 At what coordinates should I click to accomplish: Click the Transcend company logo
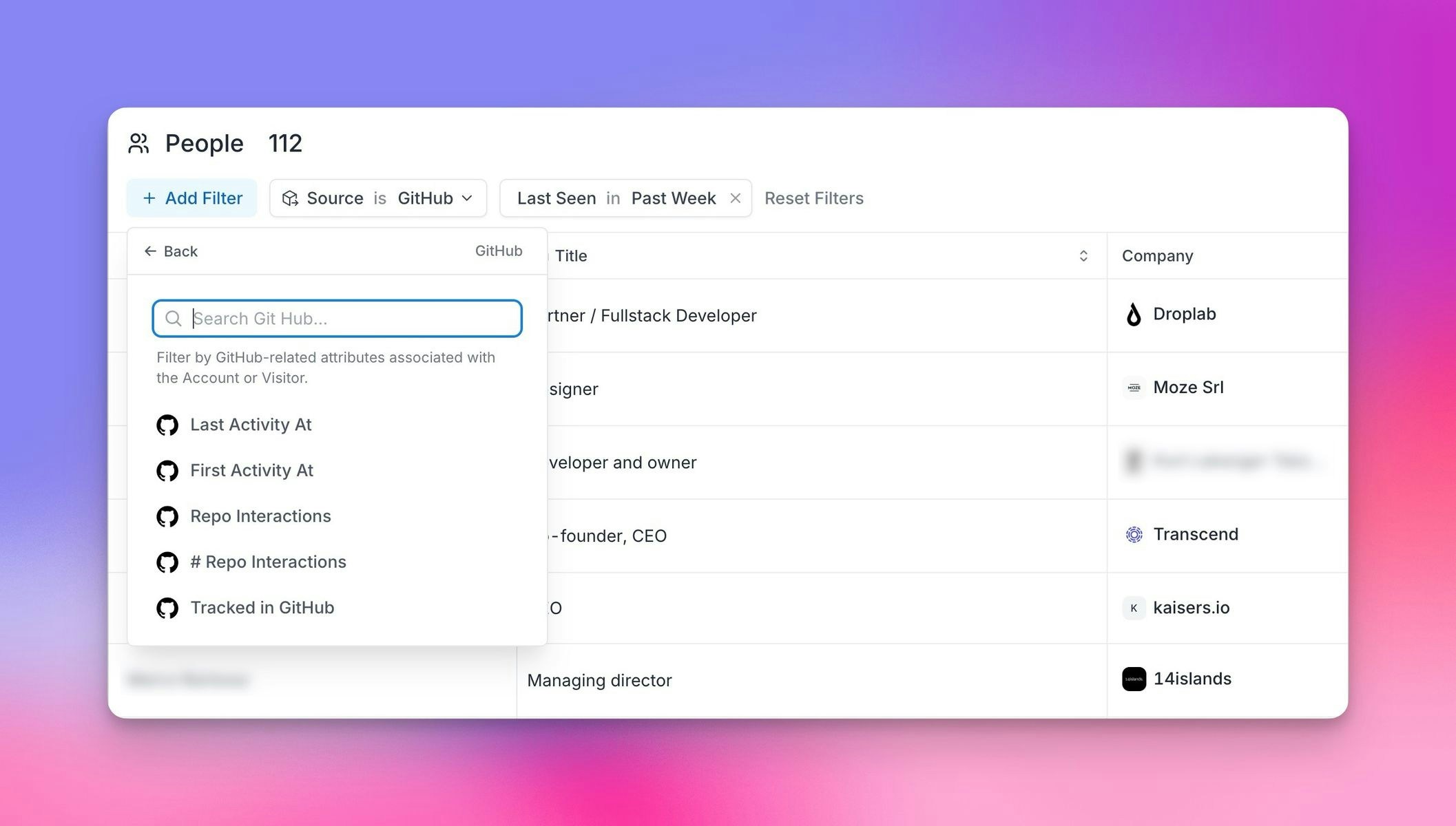pos(1134,534)
